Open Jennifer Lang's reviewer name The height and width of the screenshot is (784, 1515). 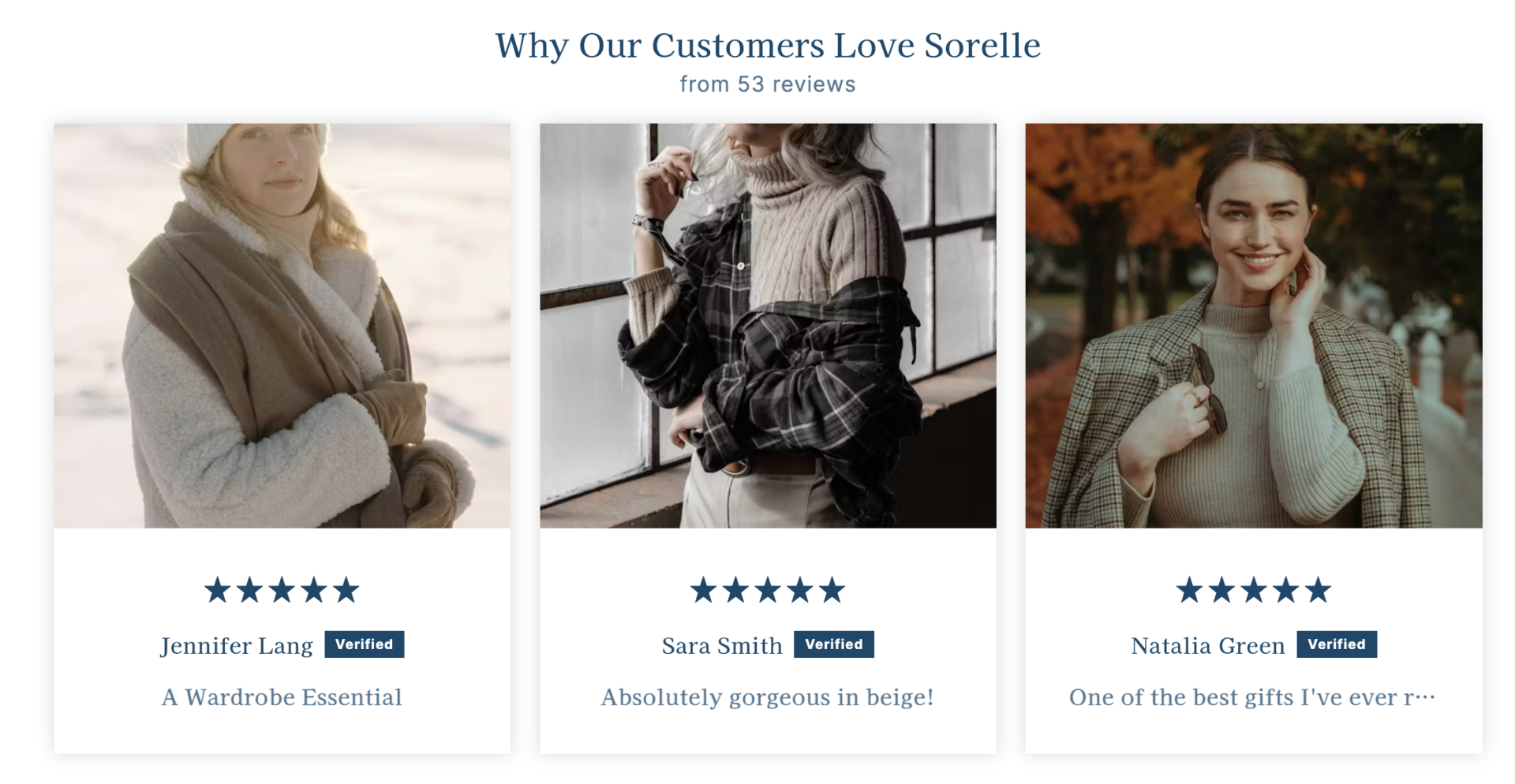(237, 646)
